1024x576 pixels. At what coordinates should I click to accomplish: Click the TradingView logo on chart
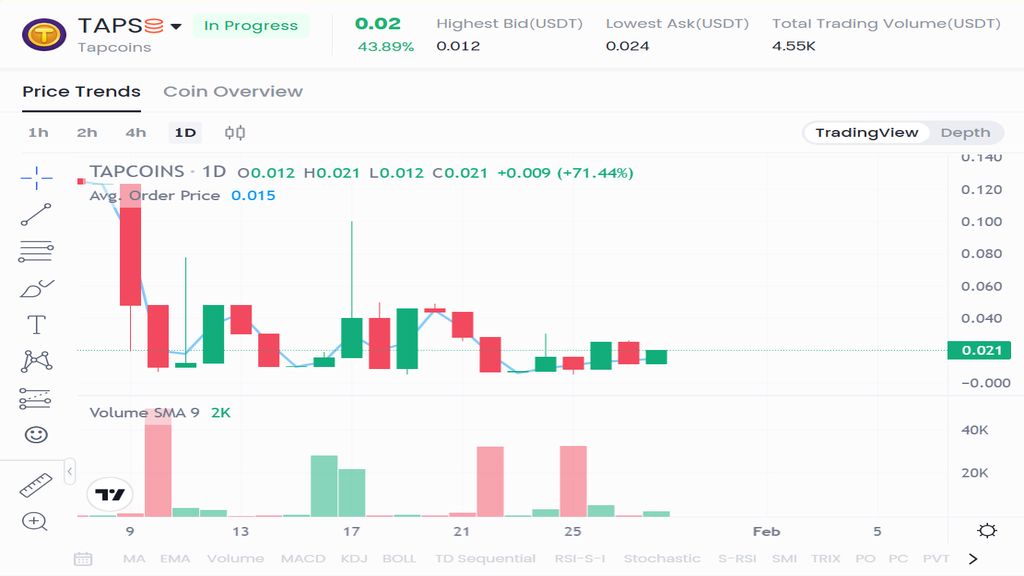tap(110, 494)
